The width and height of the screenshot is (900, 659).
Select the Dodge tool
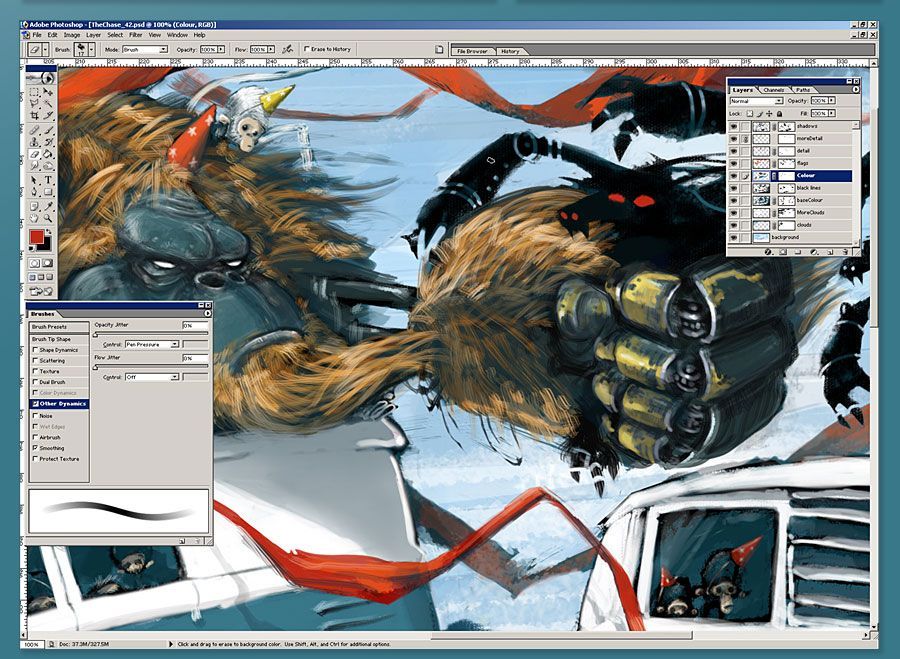tap(48, 166)
